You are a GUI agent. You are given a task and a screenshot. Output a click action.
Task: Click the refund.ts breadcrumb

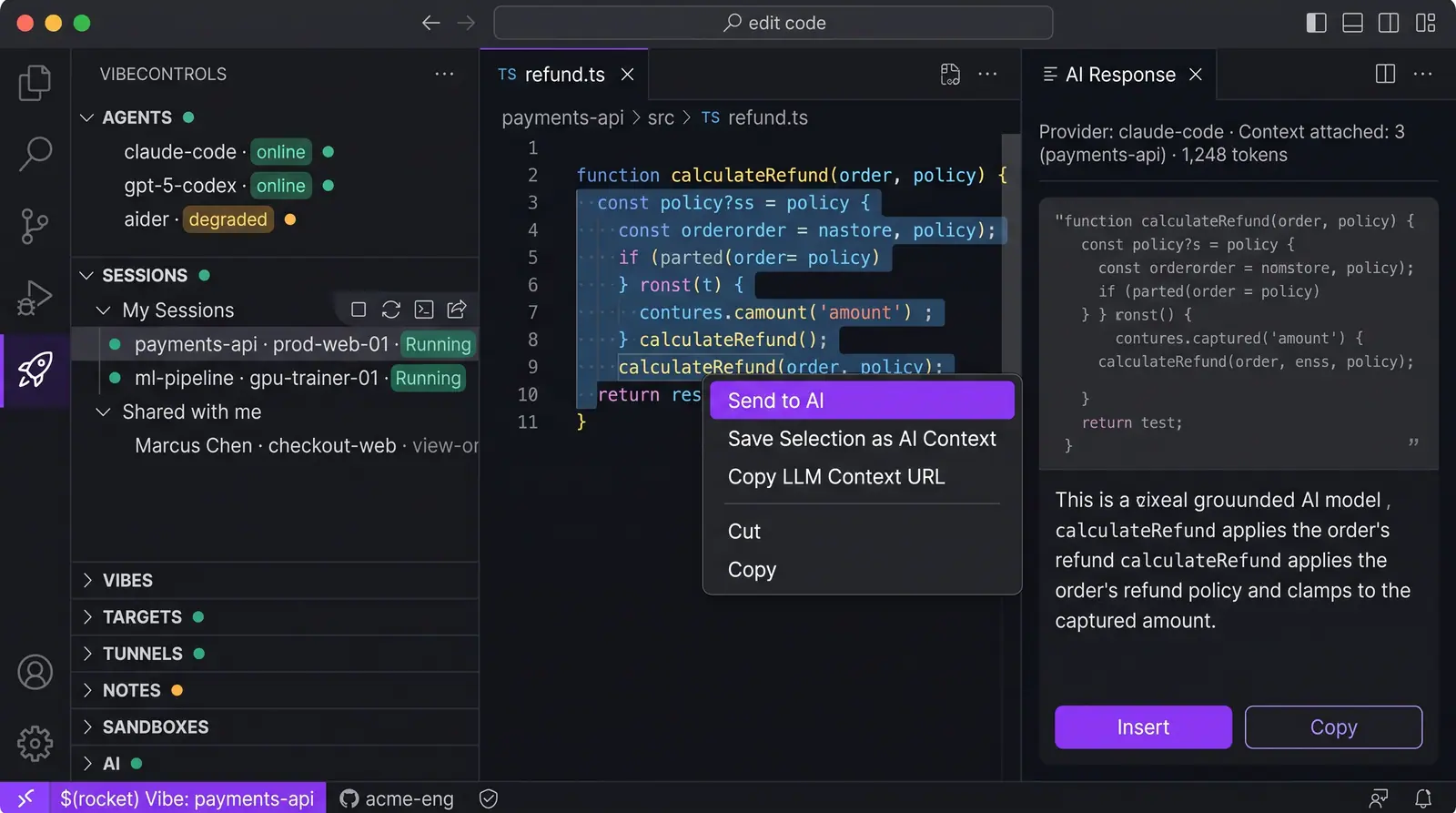754,117
